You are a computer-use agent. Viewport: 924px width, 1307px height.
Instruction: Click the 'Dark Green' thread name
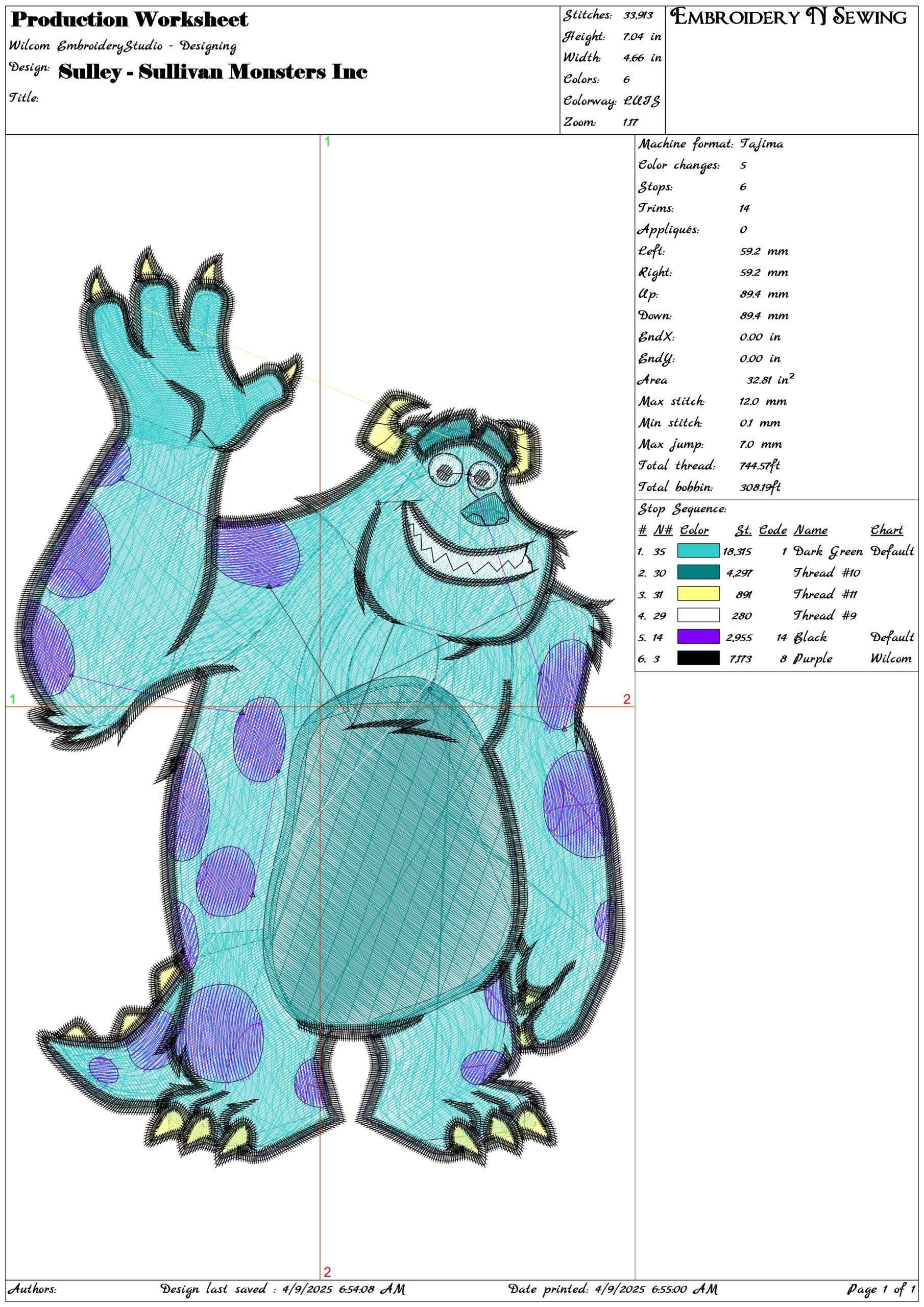[829, 551]
